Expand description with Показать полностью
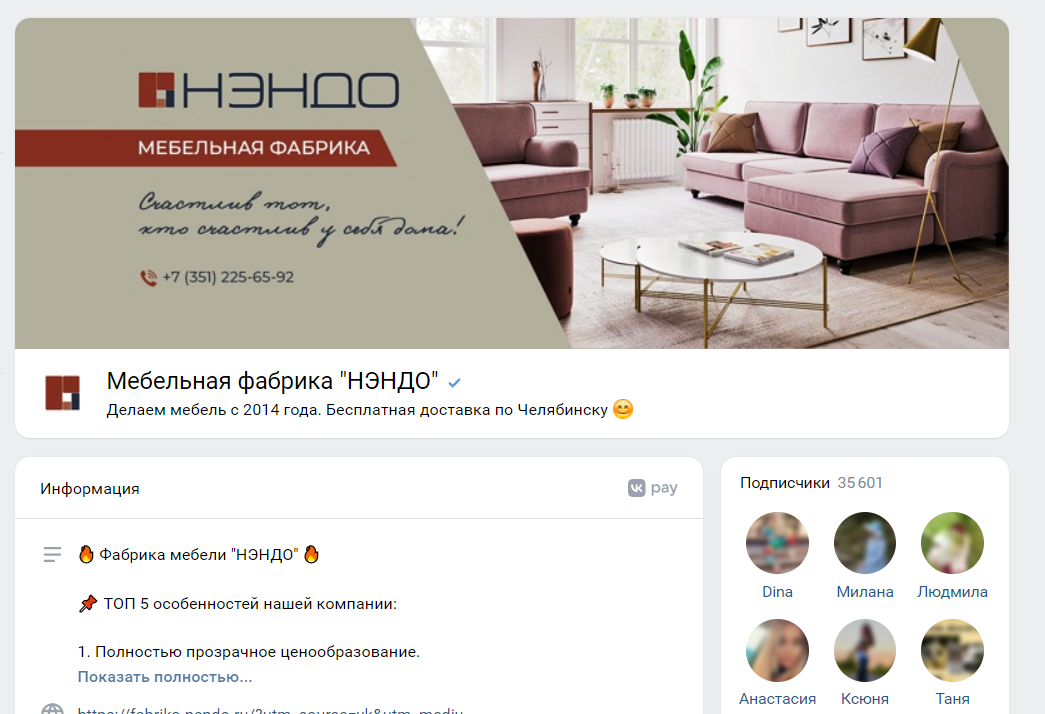 pos(165,677)
